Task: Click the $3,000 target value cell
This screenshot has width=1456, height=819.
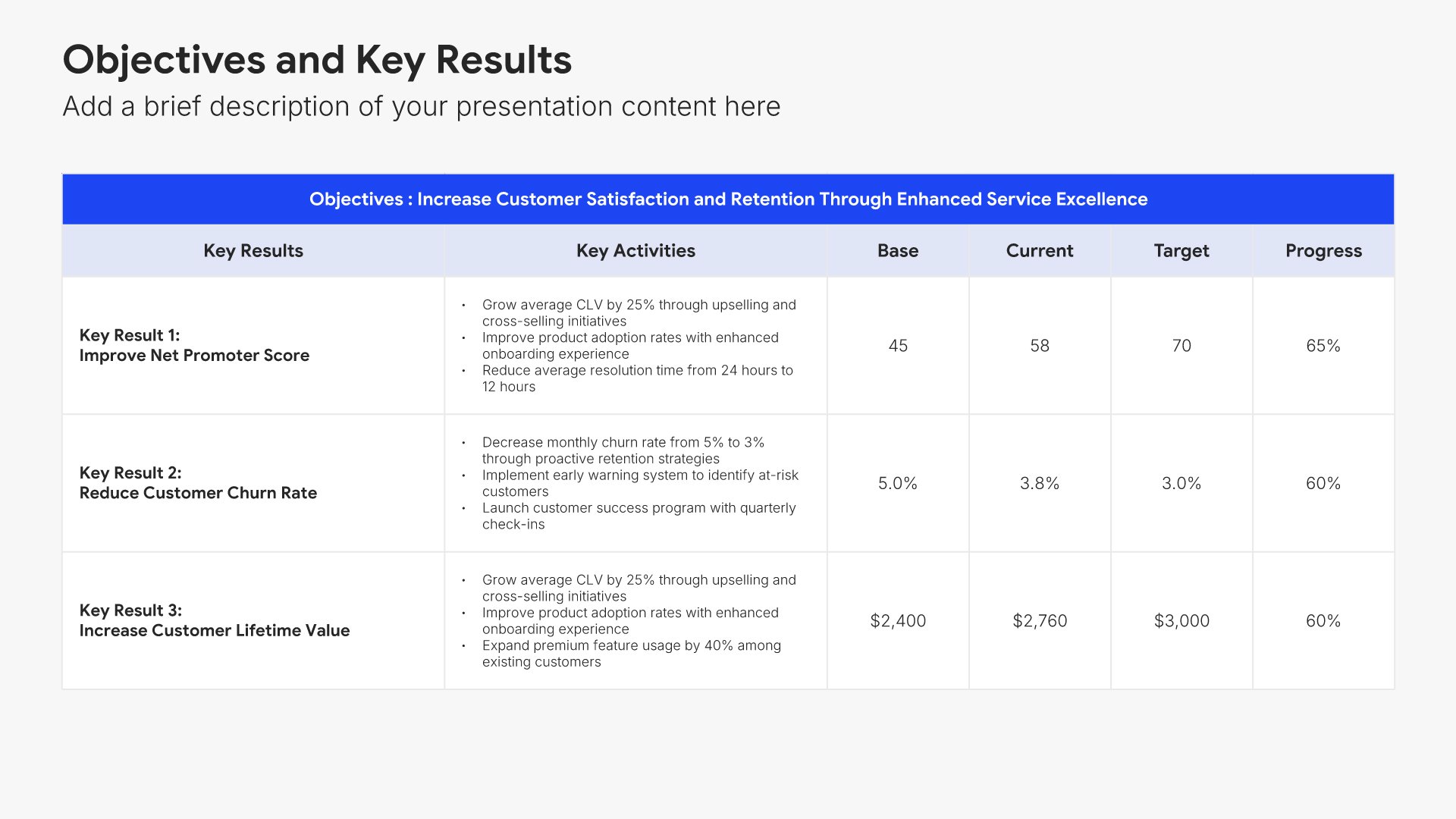Action: click(x=1181, y=620)
